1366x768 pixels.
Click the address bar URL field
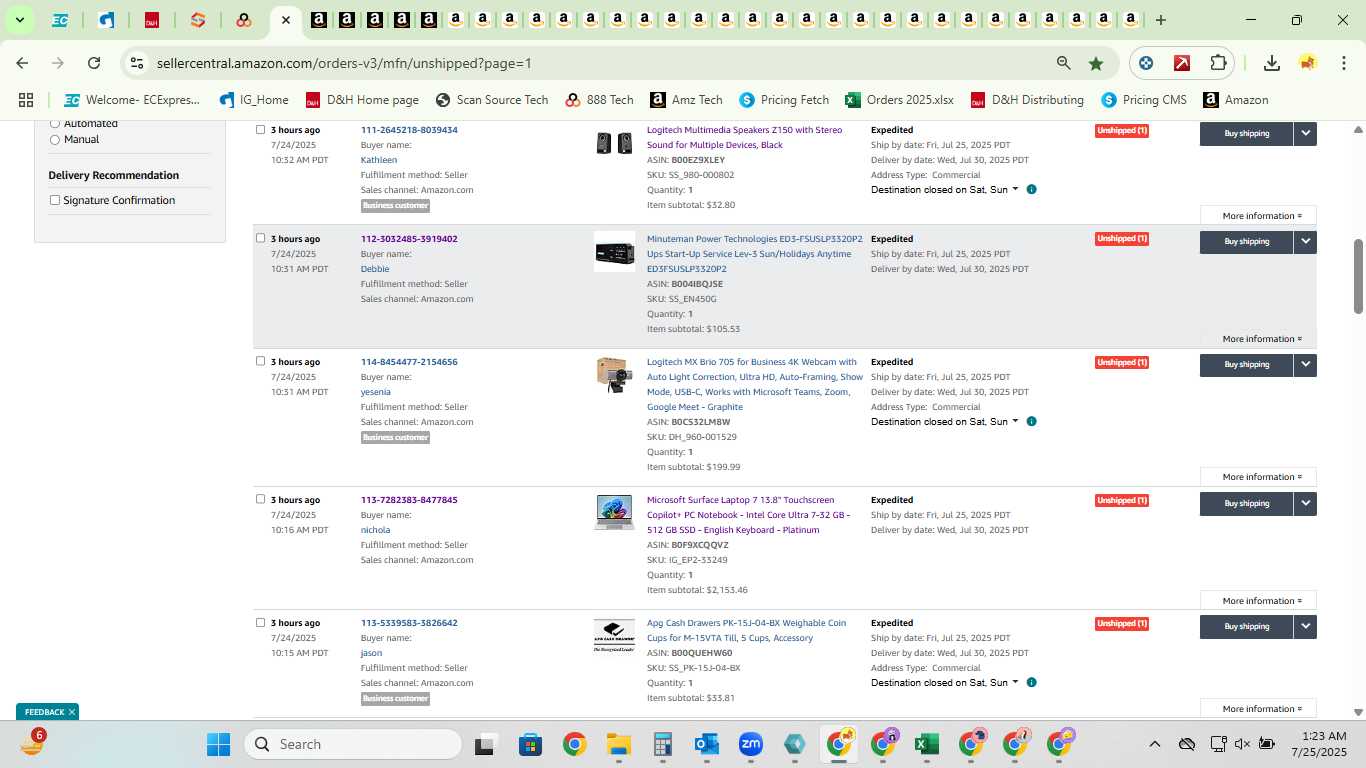pyautogui.click(x=595, y=63)
